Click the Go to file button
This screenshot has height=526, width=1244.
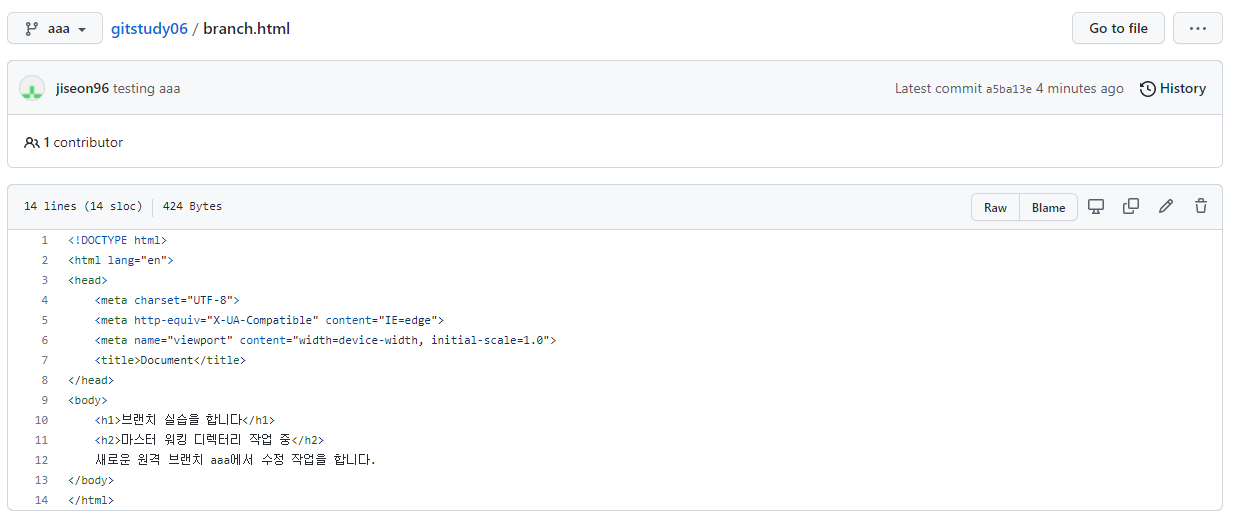point(1118,28)
